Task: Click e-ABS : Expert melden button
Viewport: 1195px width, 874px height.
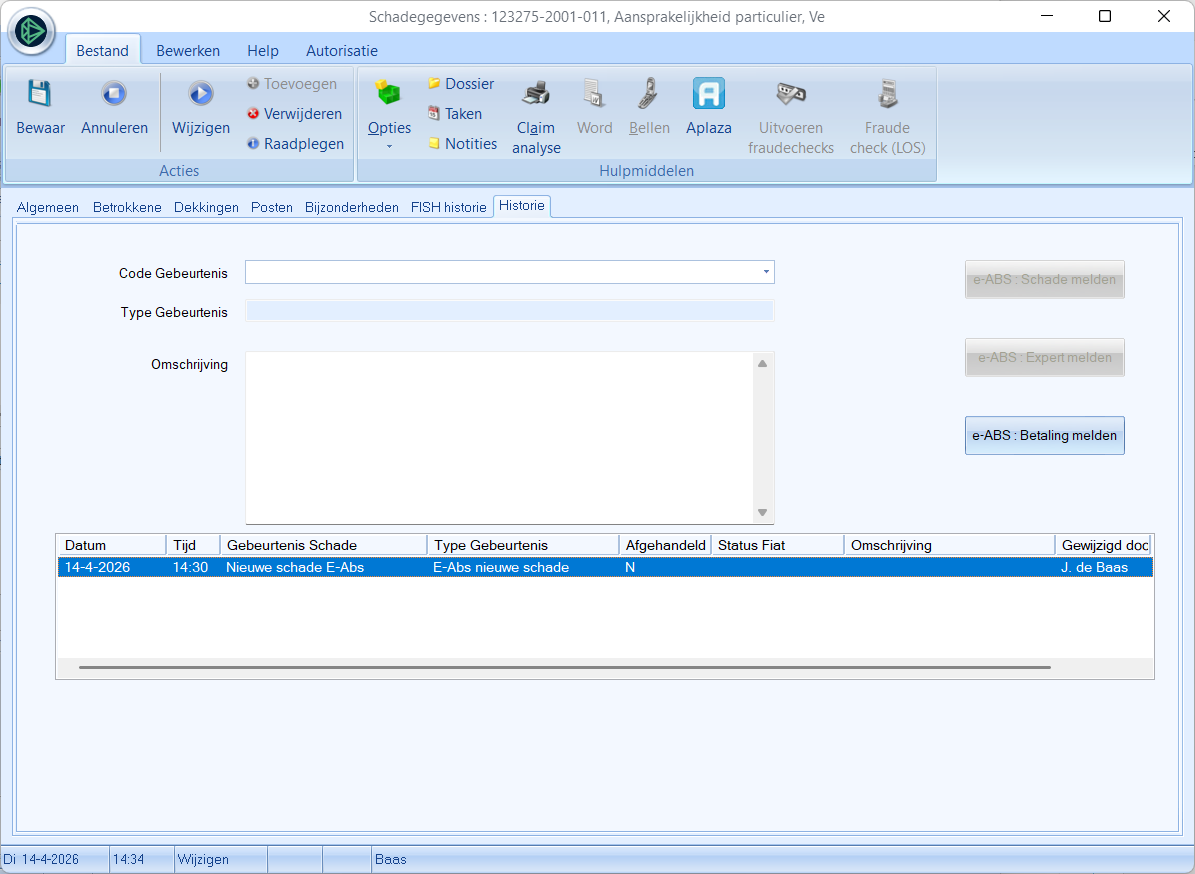Action: click(1044, 357)
